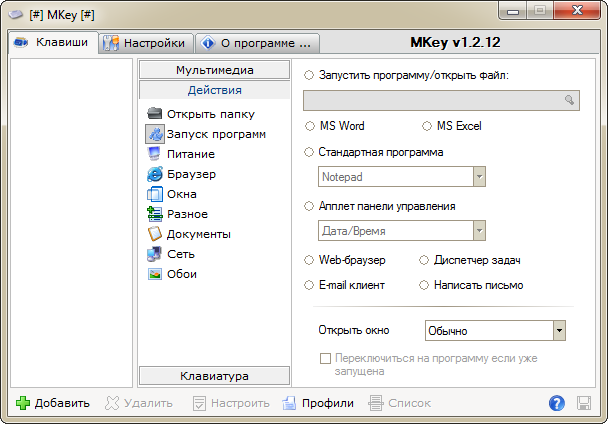Click the Профили button label
608x424 pixels.
click(328, 403)
